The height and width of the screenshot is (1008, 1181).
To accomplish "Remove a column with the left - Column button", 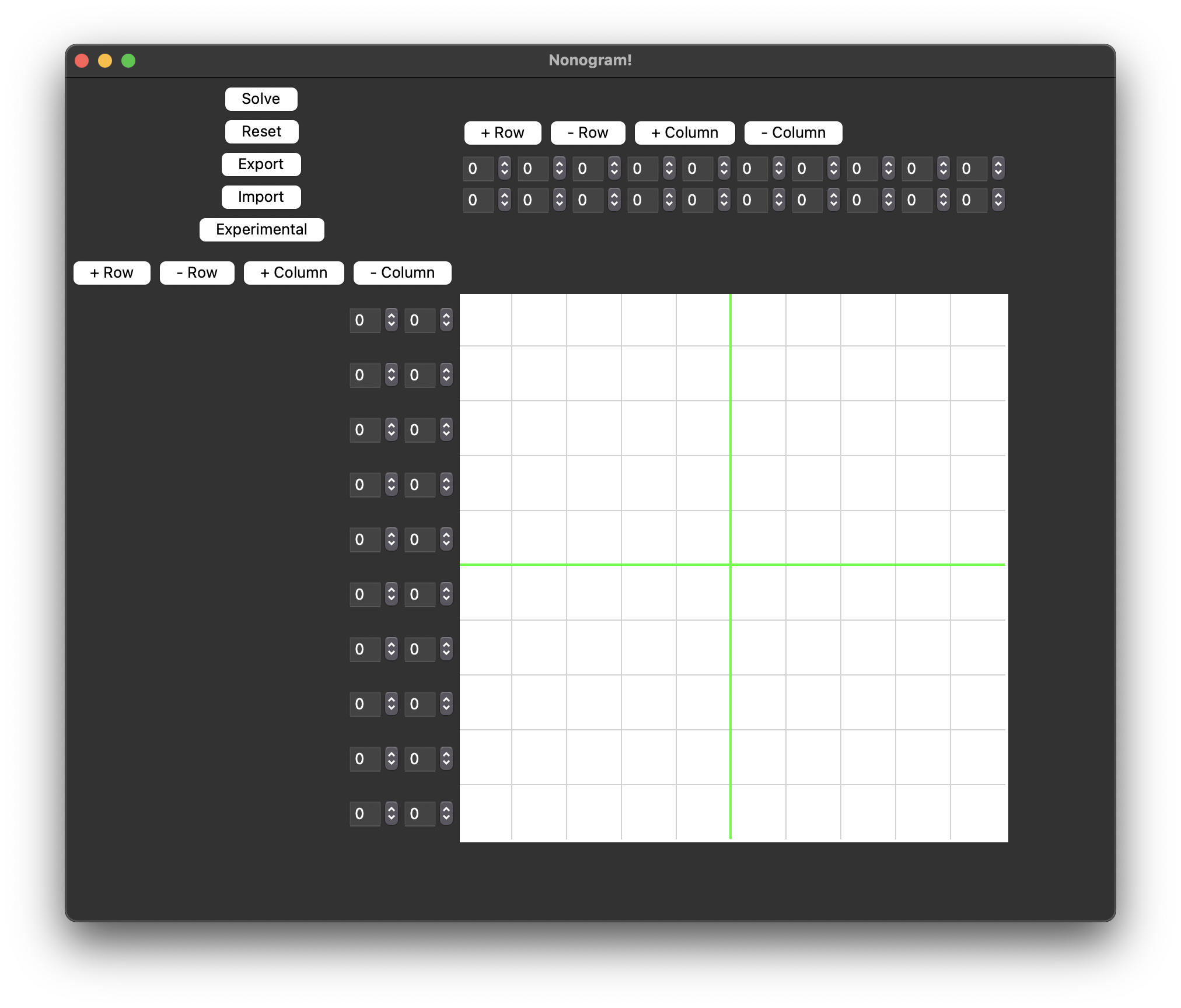I will (x=402, y=272).
